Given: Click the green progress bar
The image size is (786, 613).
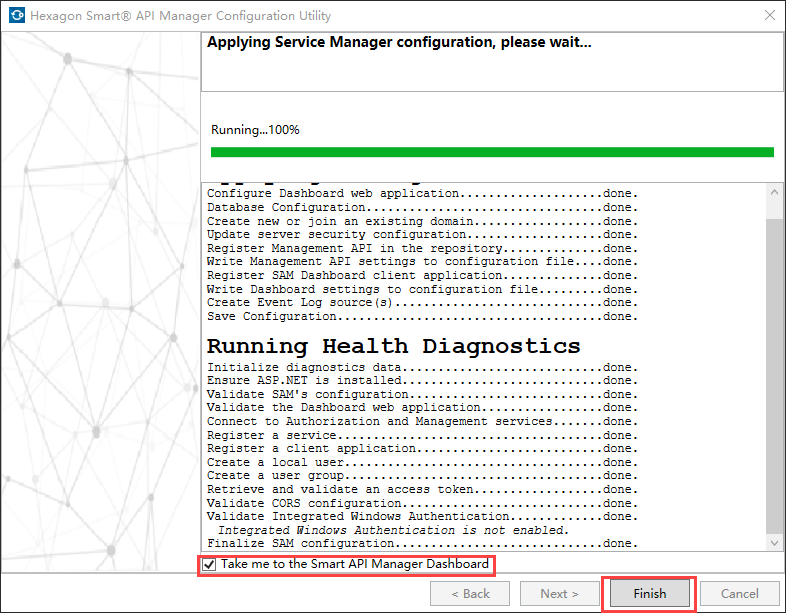Looking at the screenshot, I should 492,152.
